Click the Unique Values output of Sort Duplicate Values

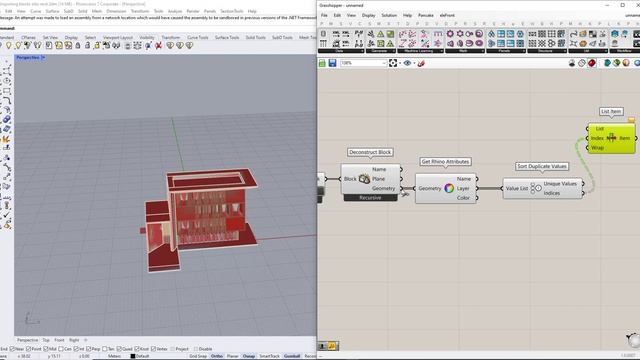coord(560,184)
